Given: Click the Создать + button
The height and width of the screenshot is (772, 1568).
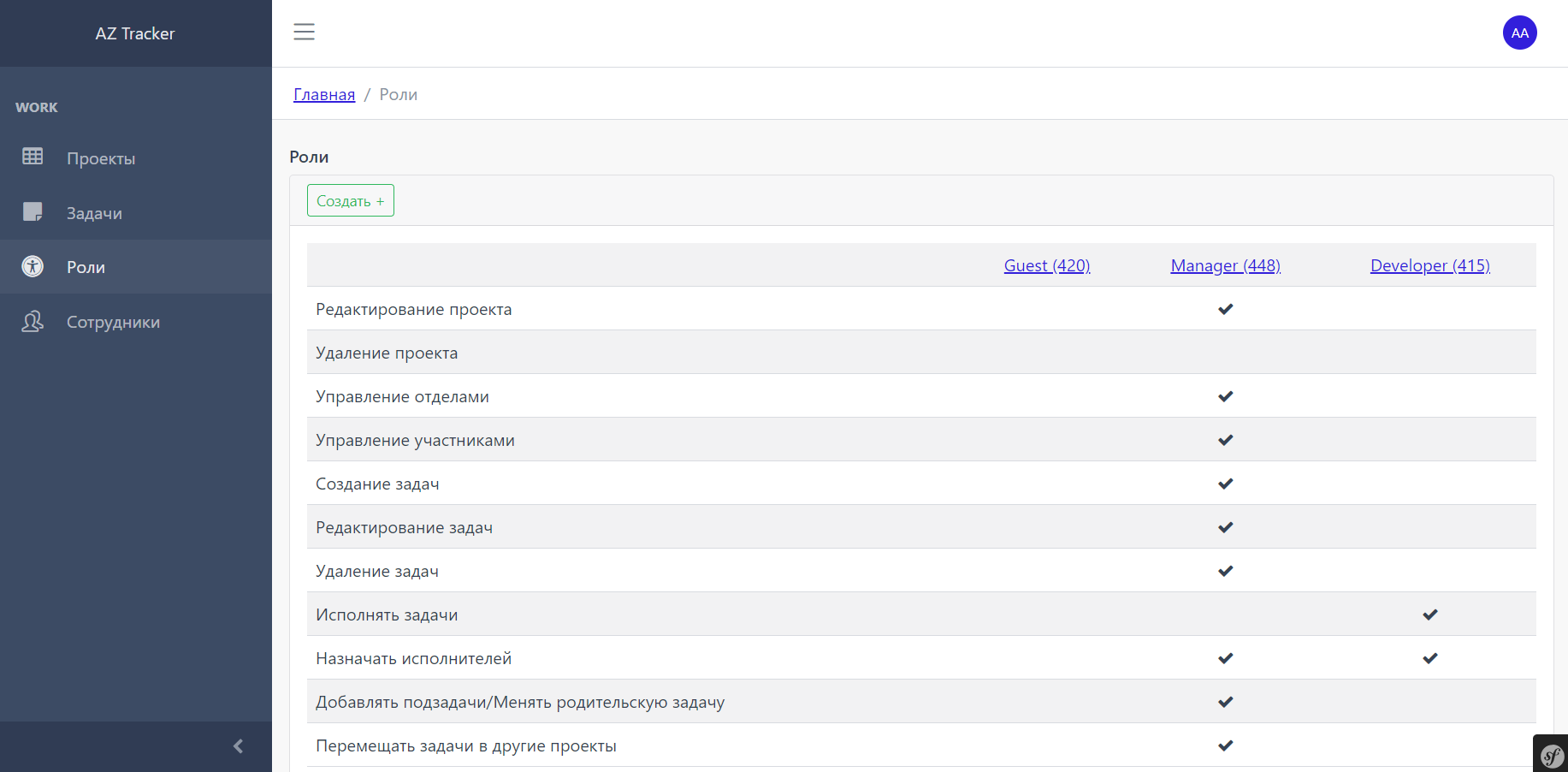Looking at the screenshot, I should [x=350, y=200].
